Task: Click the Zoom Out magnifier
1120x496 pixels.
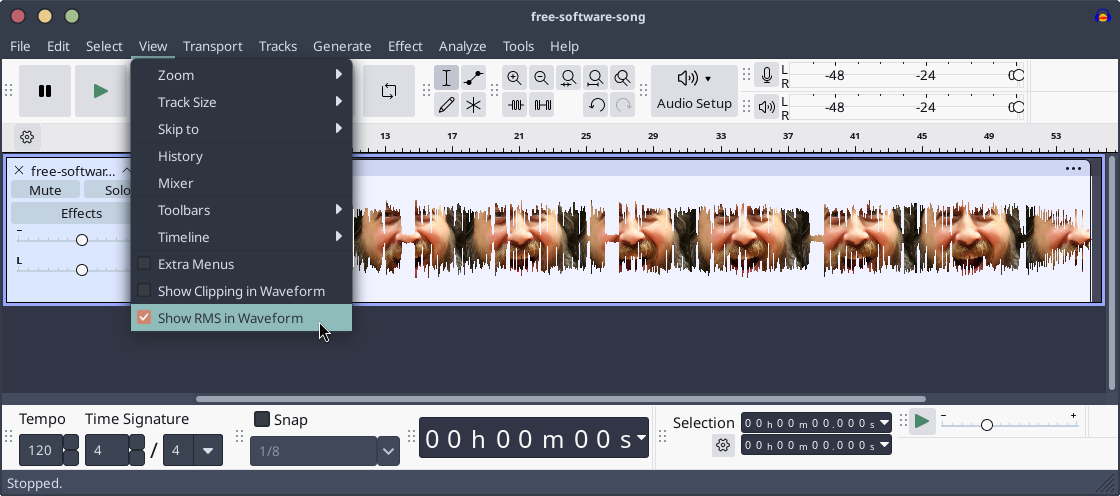Action: tap(541, 78)
